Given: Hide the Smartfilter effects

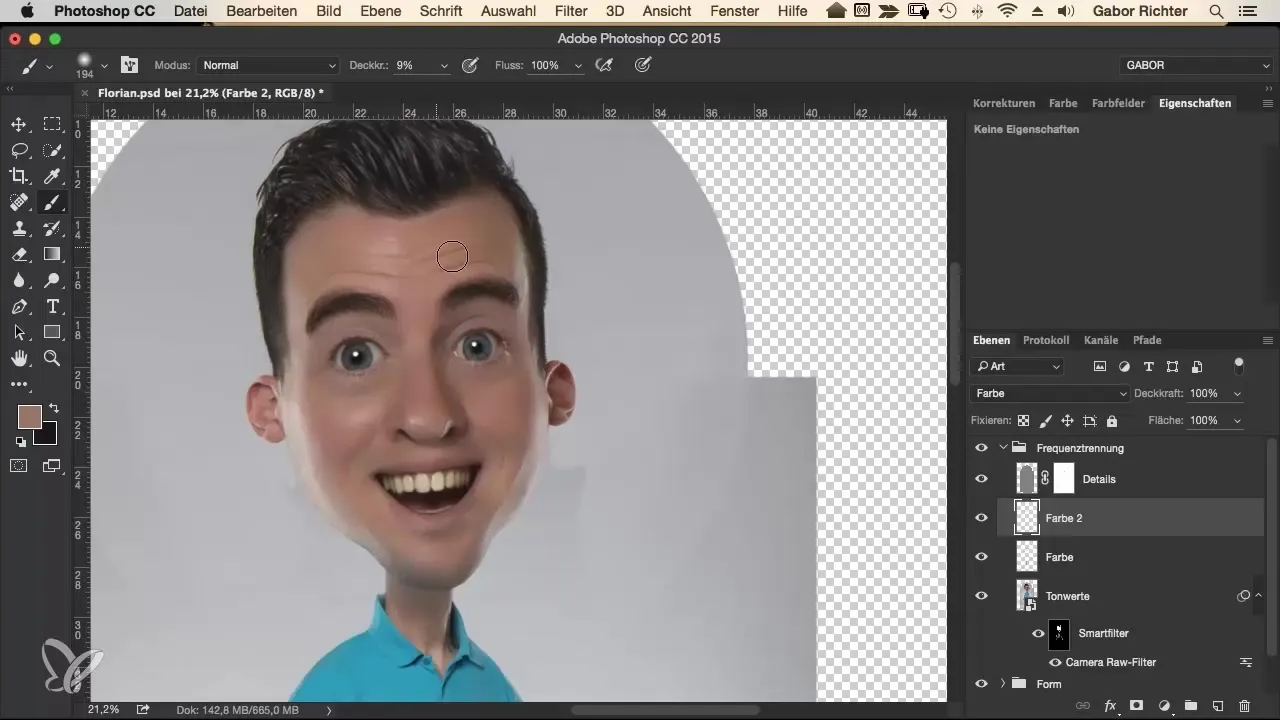Looking at the screenshot, I should point(1038,633).
